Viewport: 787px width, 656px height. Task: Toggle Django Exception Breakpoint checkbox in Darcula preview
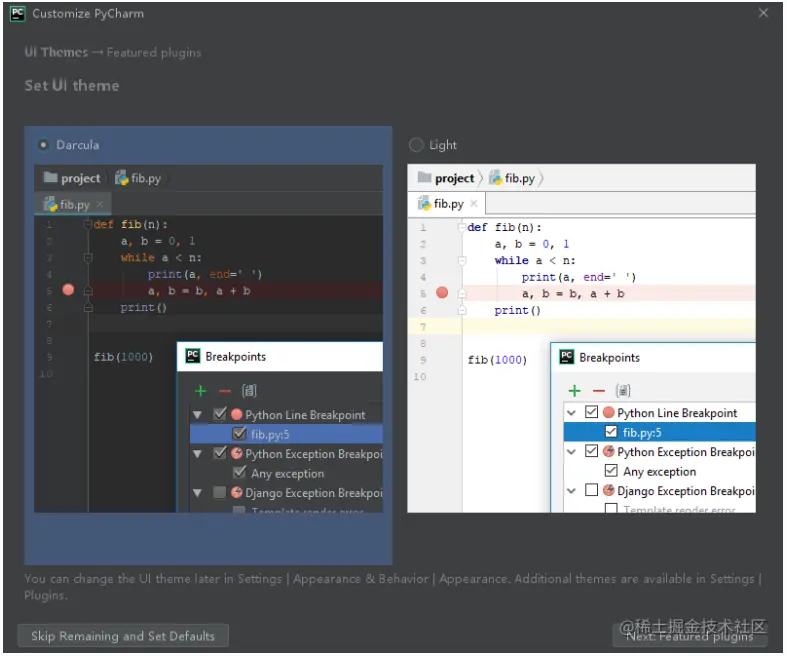219,492
